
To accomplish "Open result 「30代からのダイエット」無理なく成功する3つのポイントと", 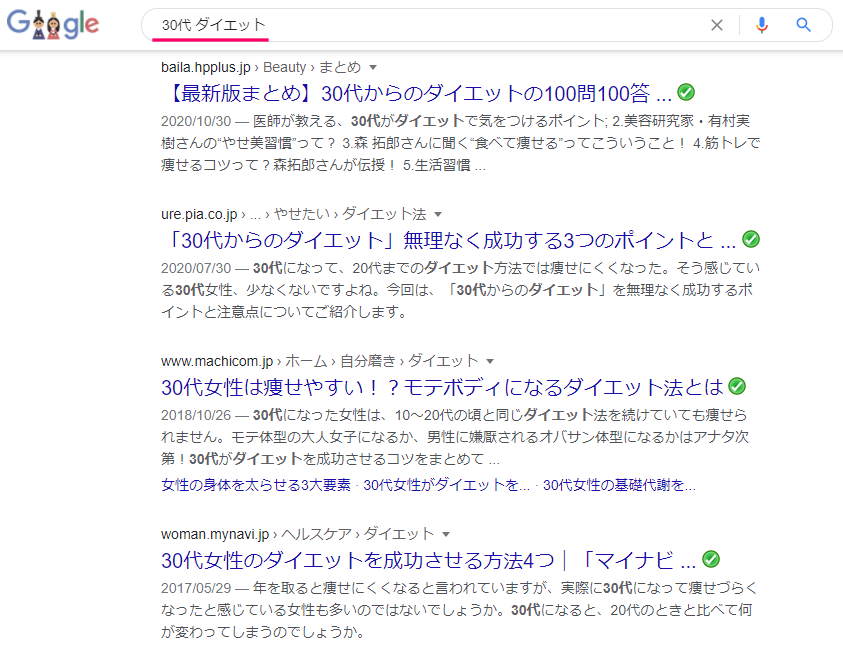I will (x=449, y=240).
